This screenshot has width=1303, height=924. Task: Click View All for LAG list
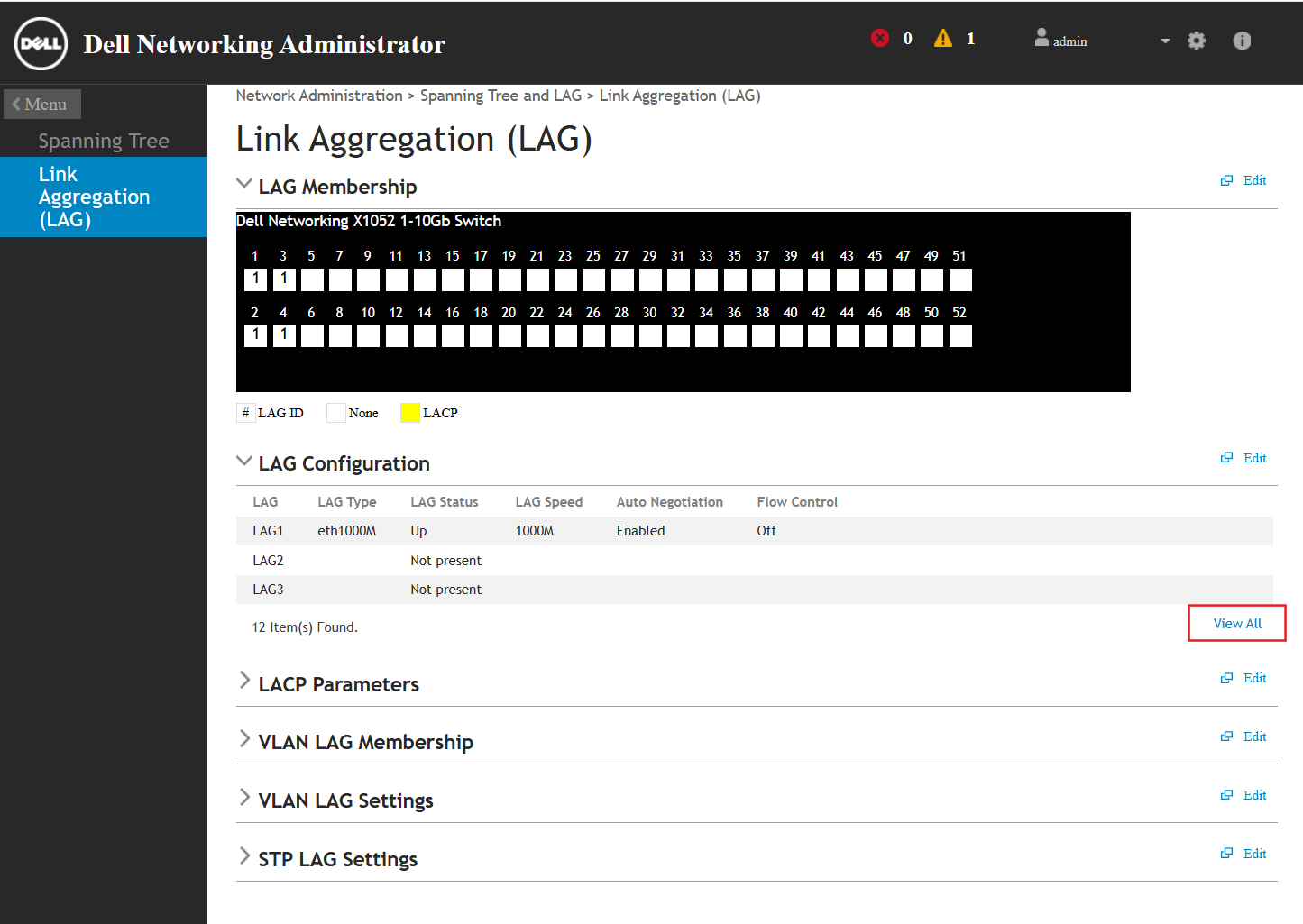tap(1237, 624)
